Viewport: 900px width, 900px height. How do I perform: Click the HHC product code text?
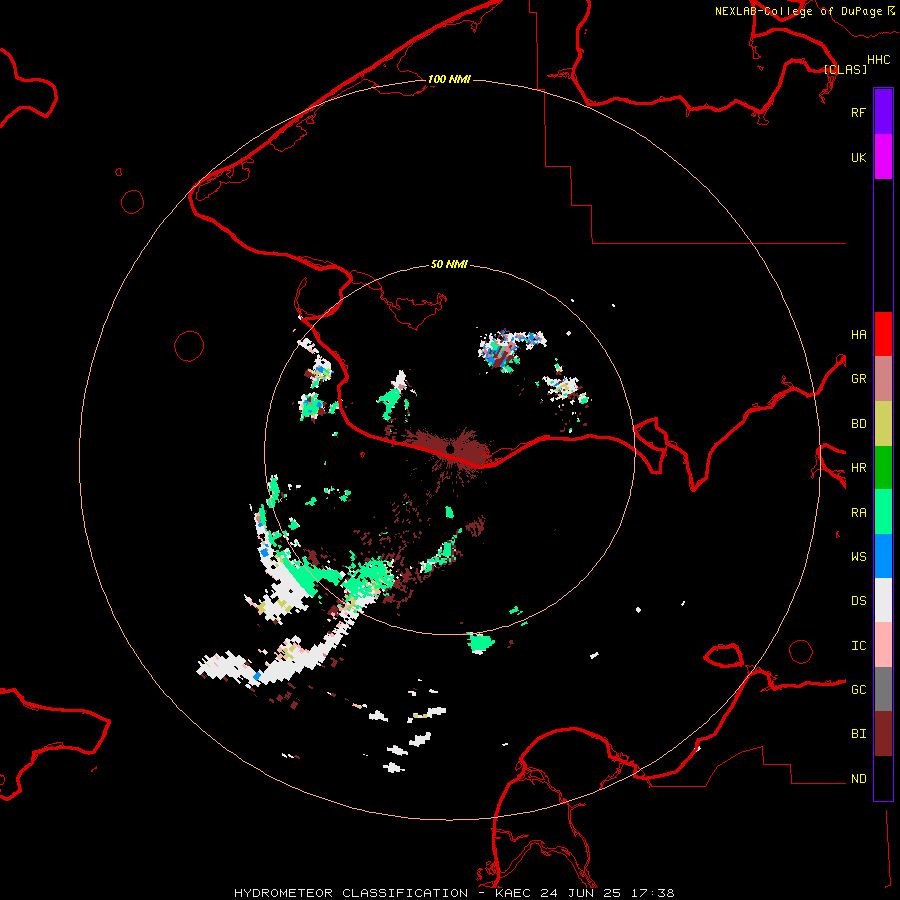point(878,60)
